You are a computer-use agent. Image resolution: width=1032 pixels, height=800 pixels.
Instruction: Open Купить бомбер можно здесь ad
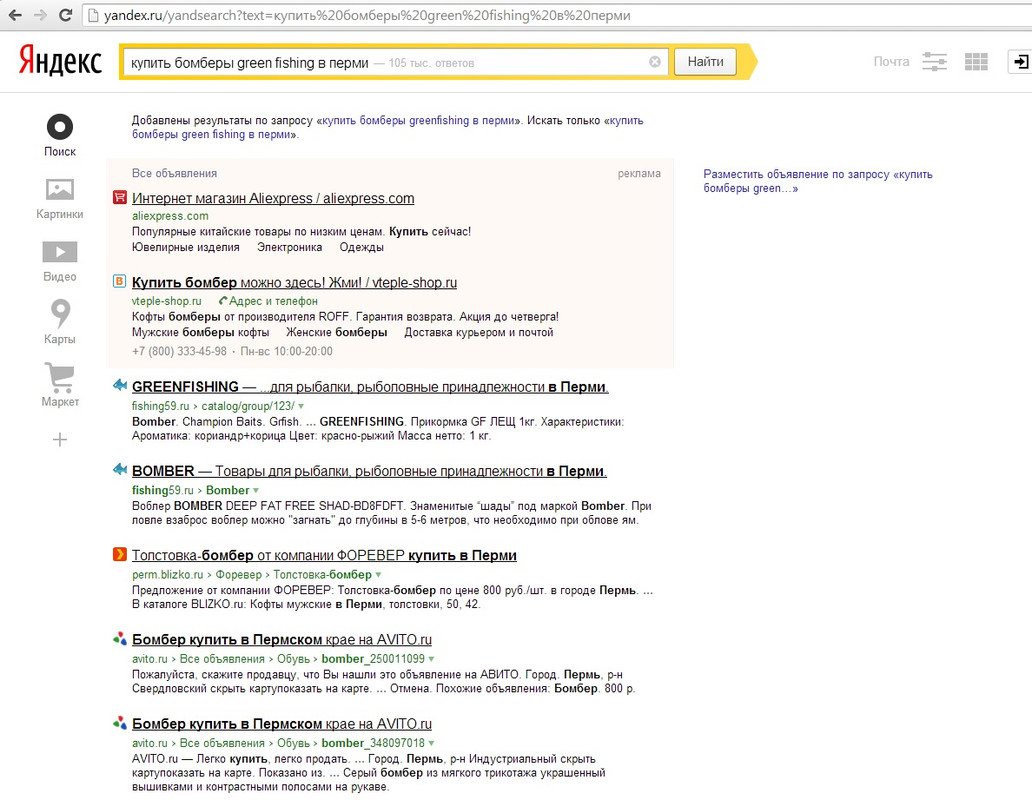(x=294, y=282)
